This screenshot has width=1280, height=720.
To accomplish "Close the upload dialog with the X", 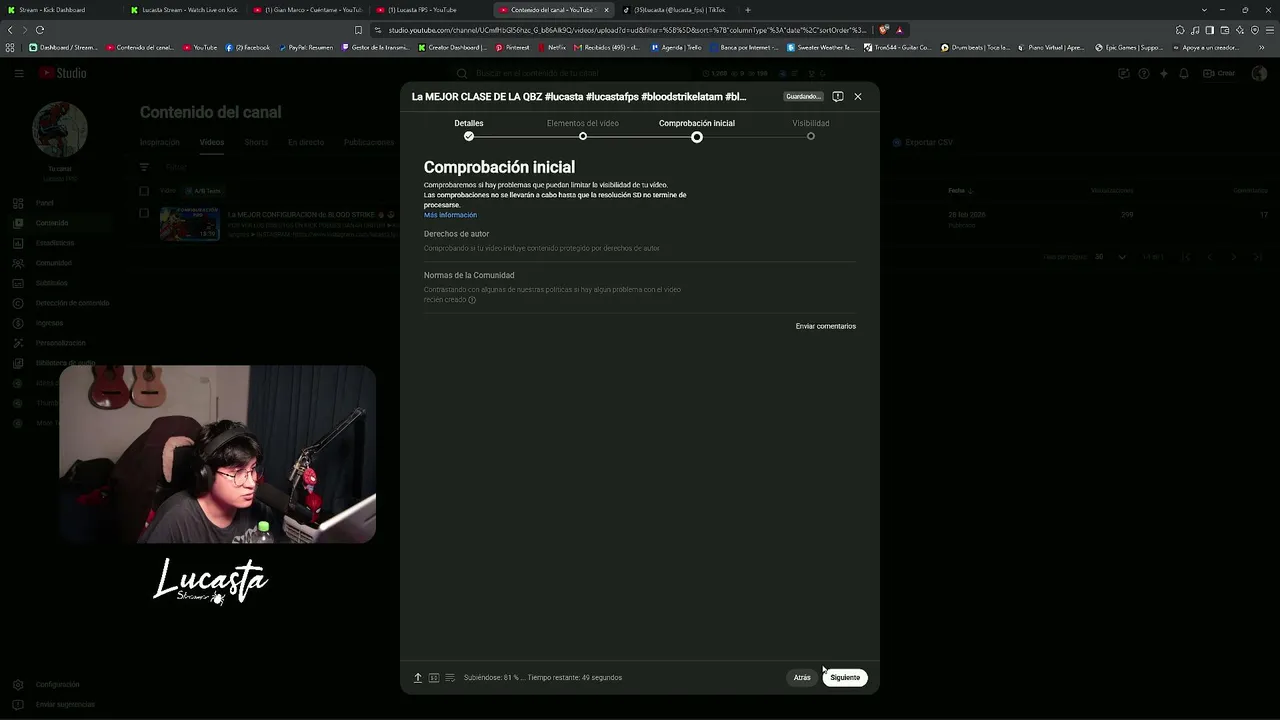I will pyautogui.click(x=857, y=96).
